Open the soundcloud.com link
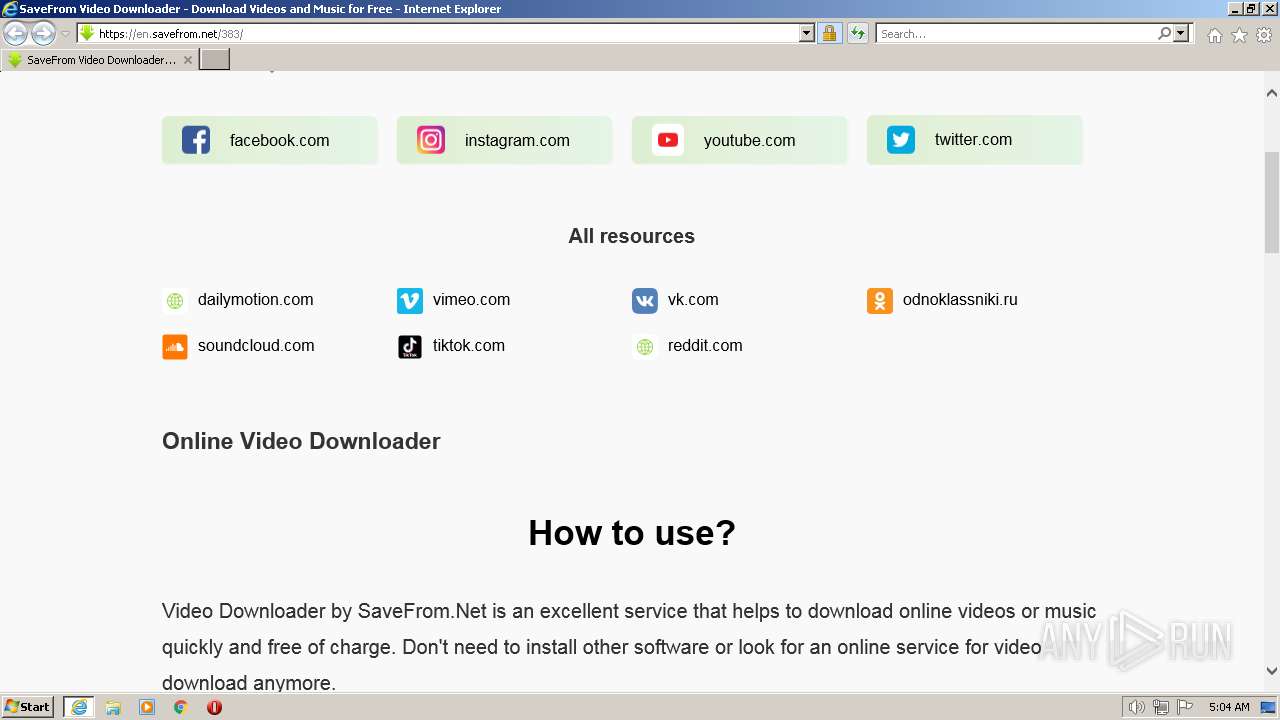Image resolution: width=1280 pixels, height=720 pixels. tap(256, 346)
